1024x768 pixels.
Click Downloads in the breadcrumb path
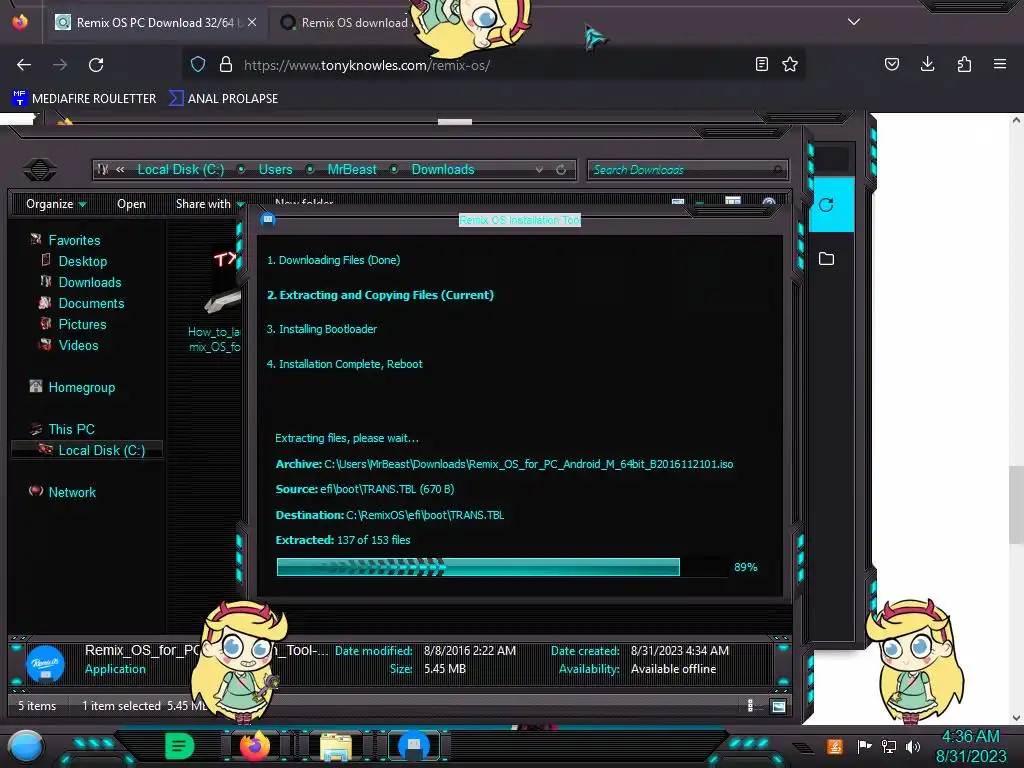[x=443, y=170]
